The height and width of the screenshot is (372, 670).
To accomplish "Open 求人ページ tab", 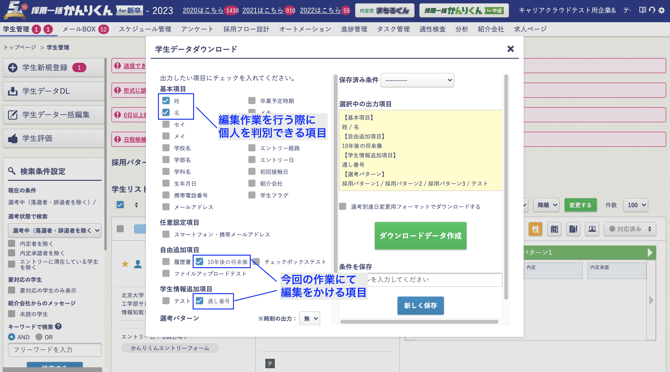I will point(530,29).
